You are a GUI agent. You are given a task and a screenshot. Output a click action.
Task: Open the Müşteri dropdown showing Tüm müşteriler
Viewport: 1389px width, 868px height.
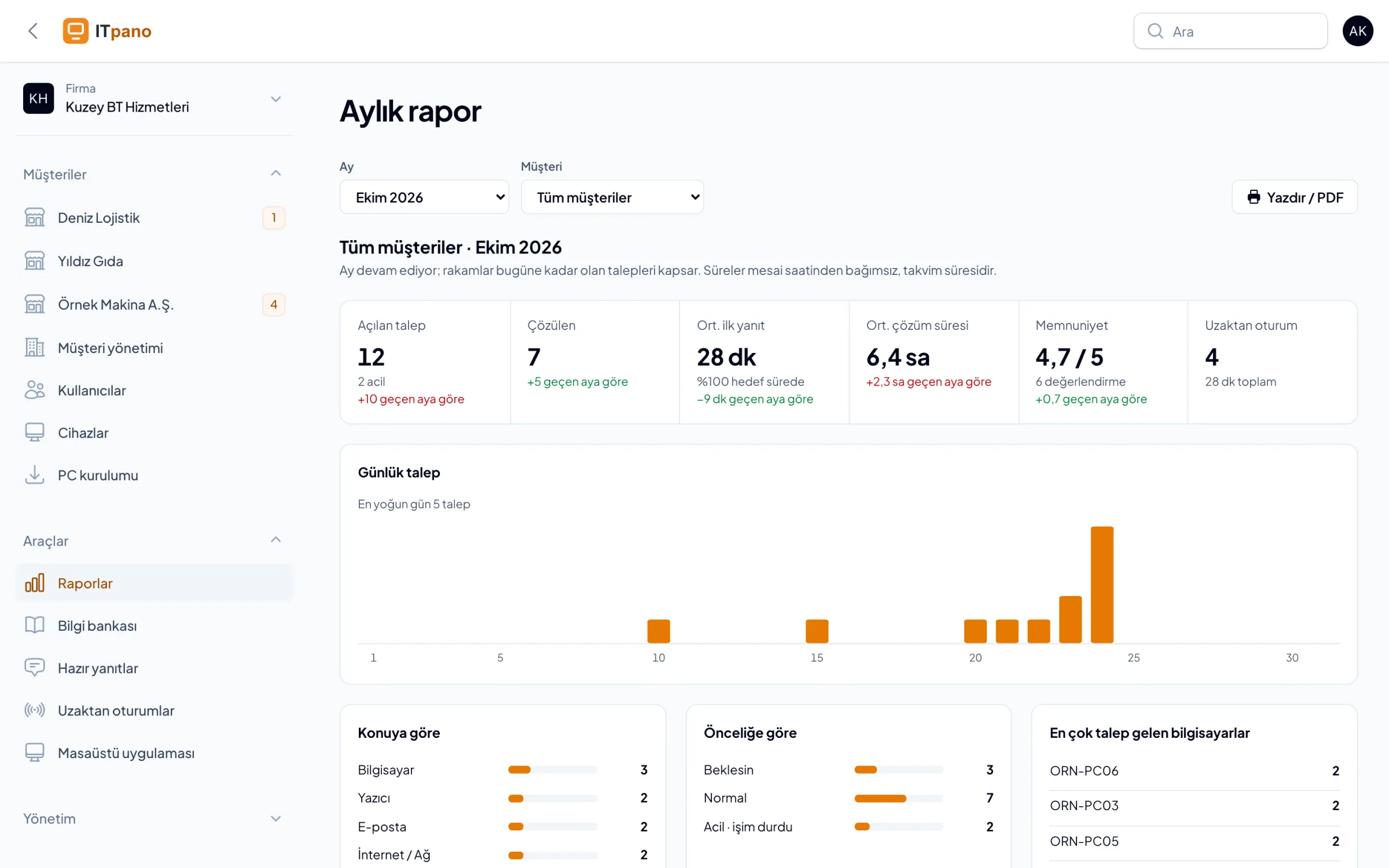point(612,197)
